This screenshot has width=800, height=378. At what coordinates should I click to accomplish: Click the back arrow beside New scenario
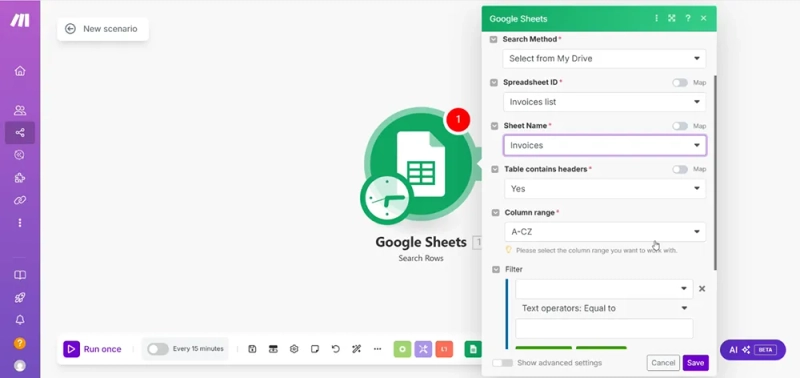(70, 29)
